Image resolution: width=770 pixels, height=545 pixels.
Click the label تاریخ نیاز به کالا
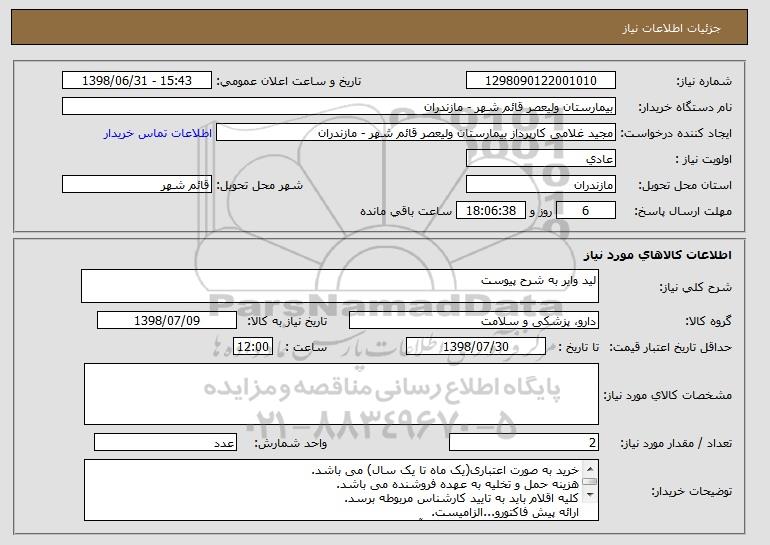pyautogui.click(x=287, y=321)
